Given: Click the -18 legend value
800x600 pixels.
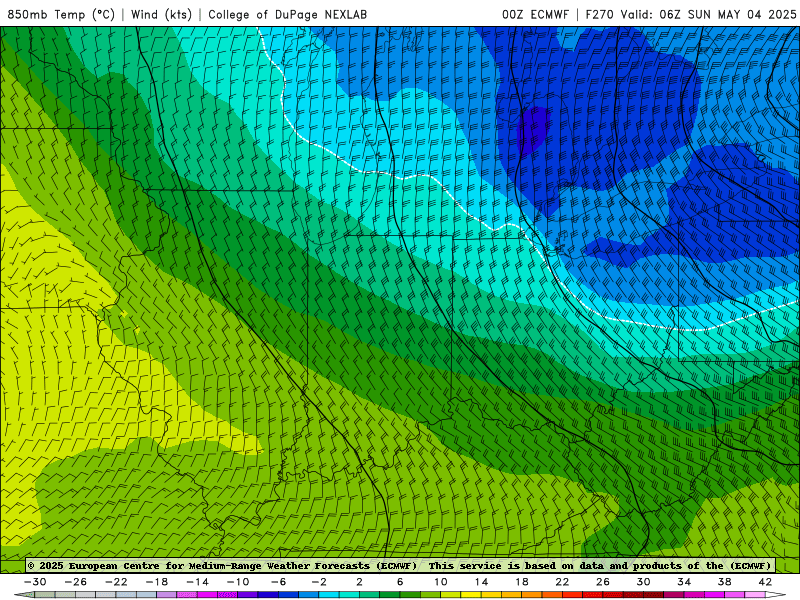Looking at the screenshot, I should click(x=157, y=582).
